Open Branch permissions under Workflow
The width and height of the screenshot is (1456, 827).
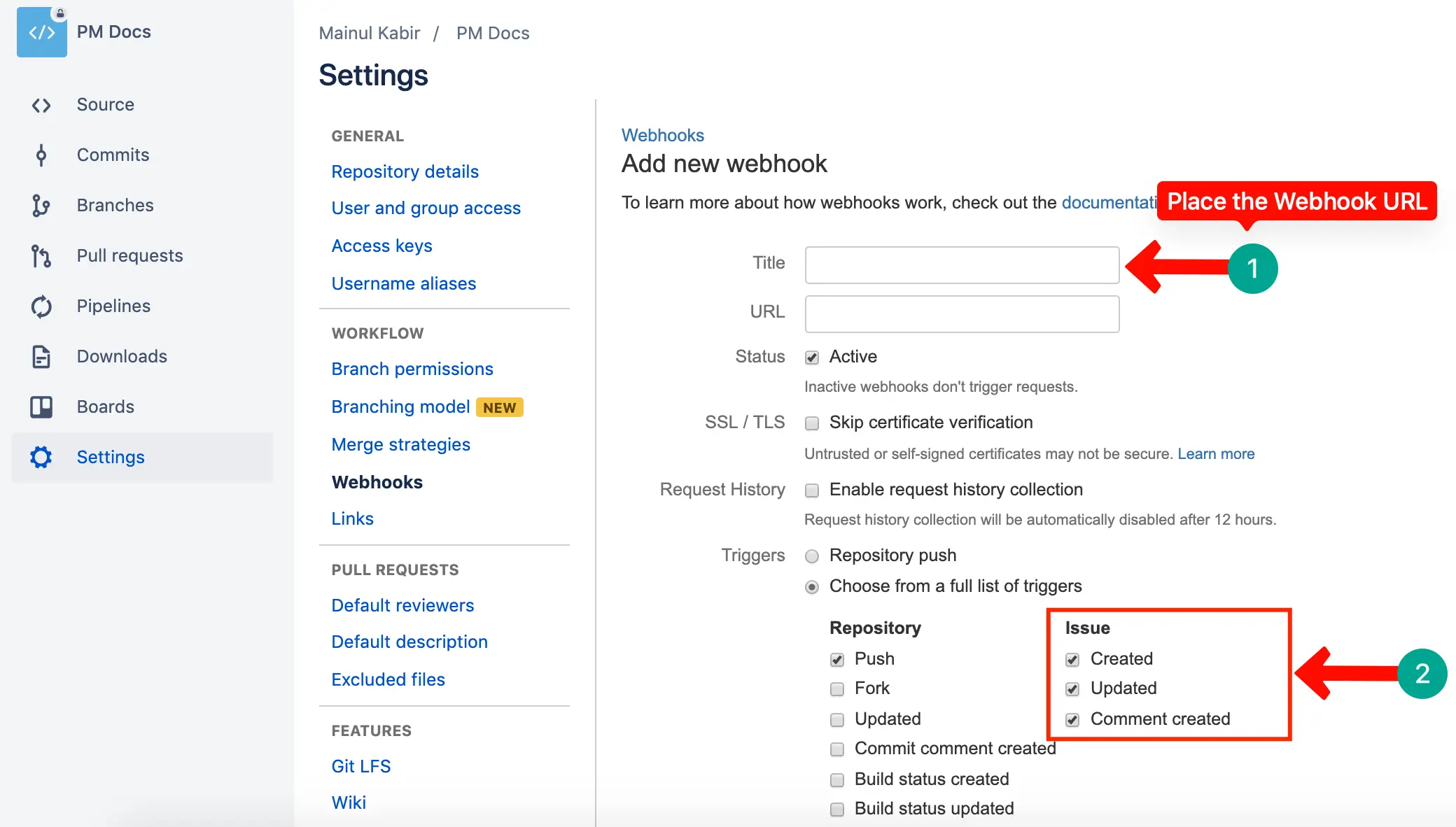(x=412, y=369)
